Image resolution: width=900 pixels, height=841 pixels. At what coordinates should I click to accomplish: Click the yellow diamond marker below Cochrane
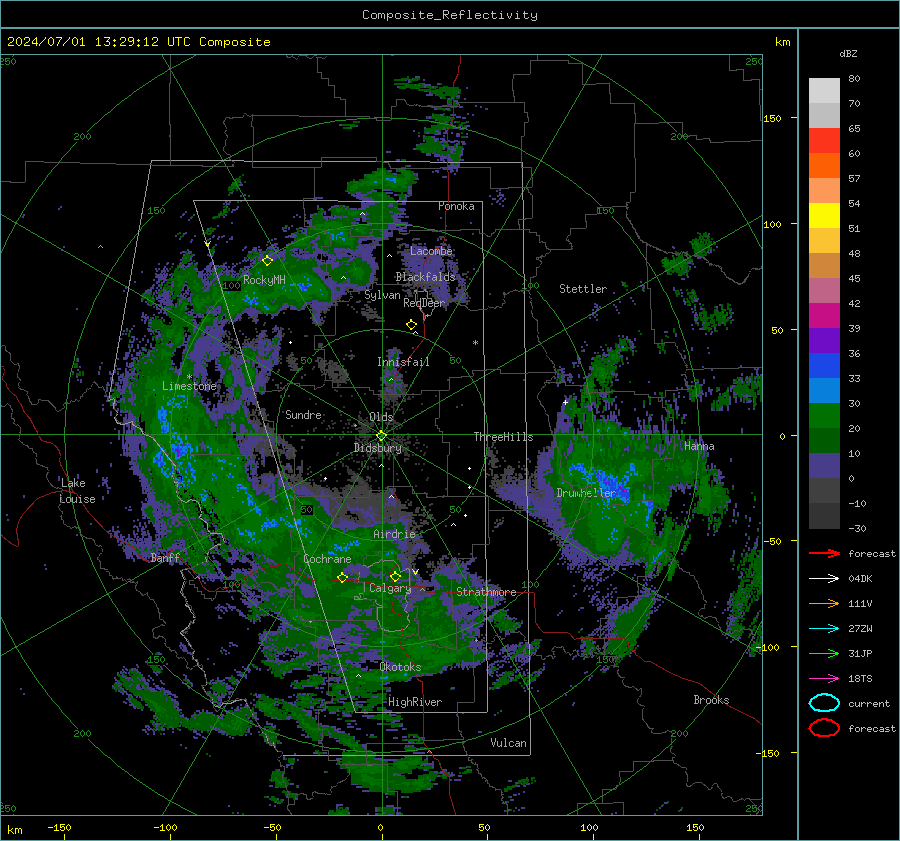[x=343, y=578]
